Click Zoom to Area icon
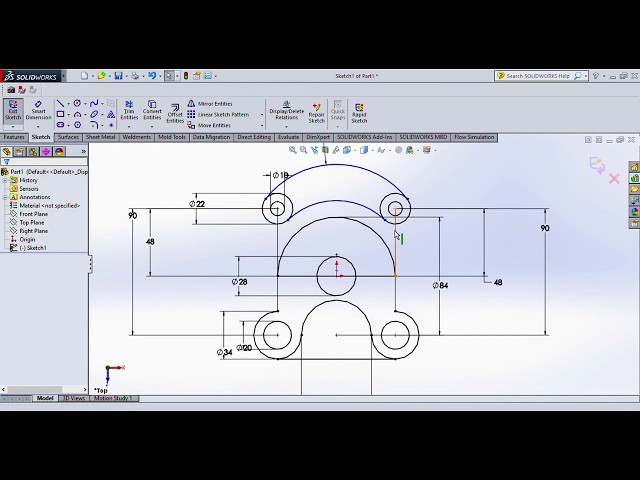This screenshot has width=640, height=480. point(303,150)
